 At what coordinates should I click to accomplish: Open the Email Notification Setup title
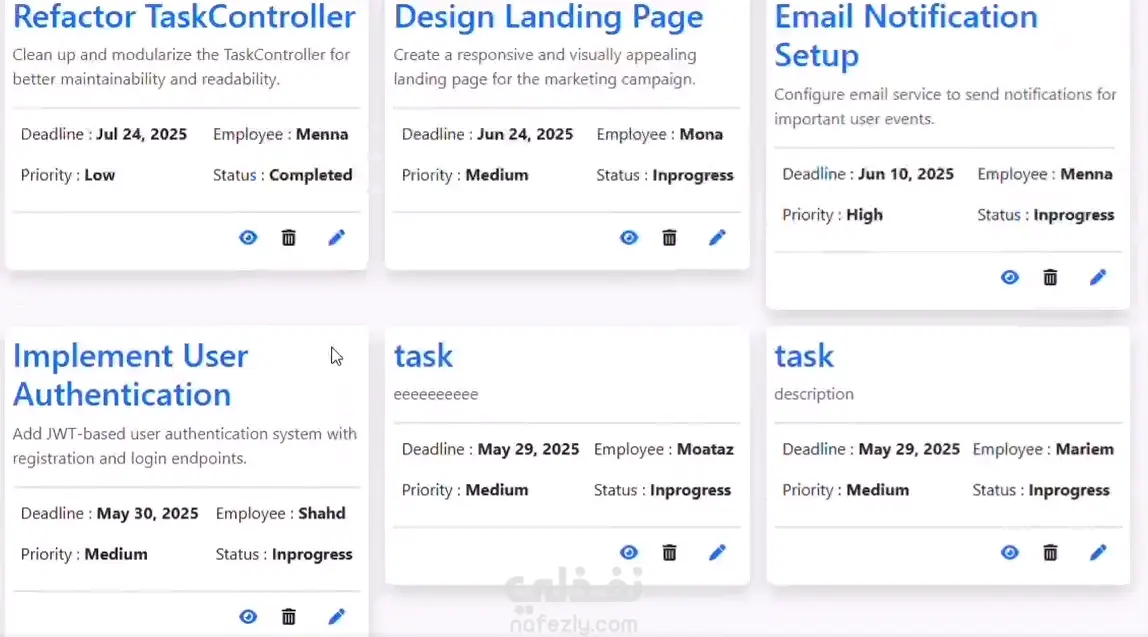tap(906, 36)
